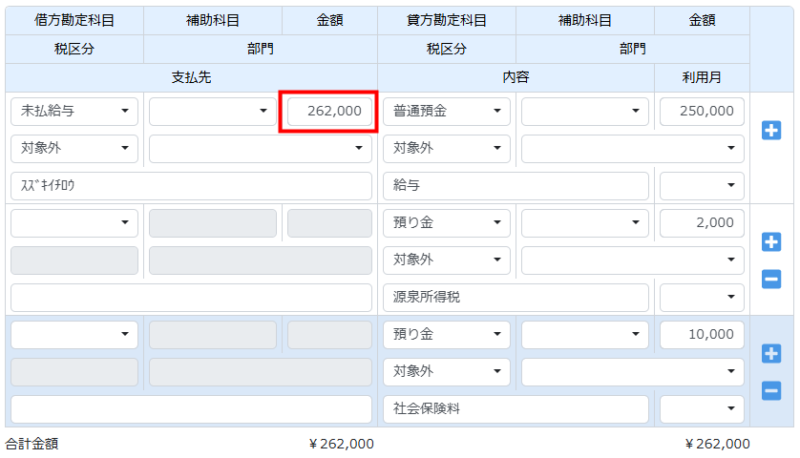Expand the 預り金 dropdown in the 源泉所得税 row
The height and width of the screenshot is (458, 800).
446,223
